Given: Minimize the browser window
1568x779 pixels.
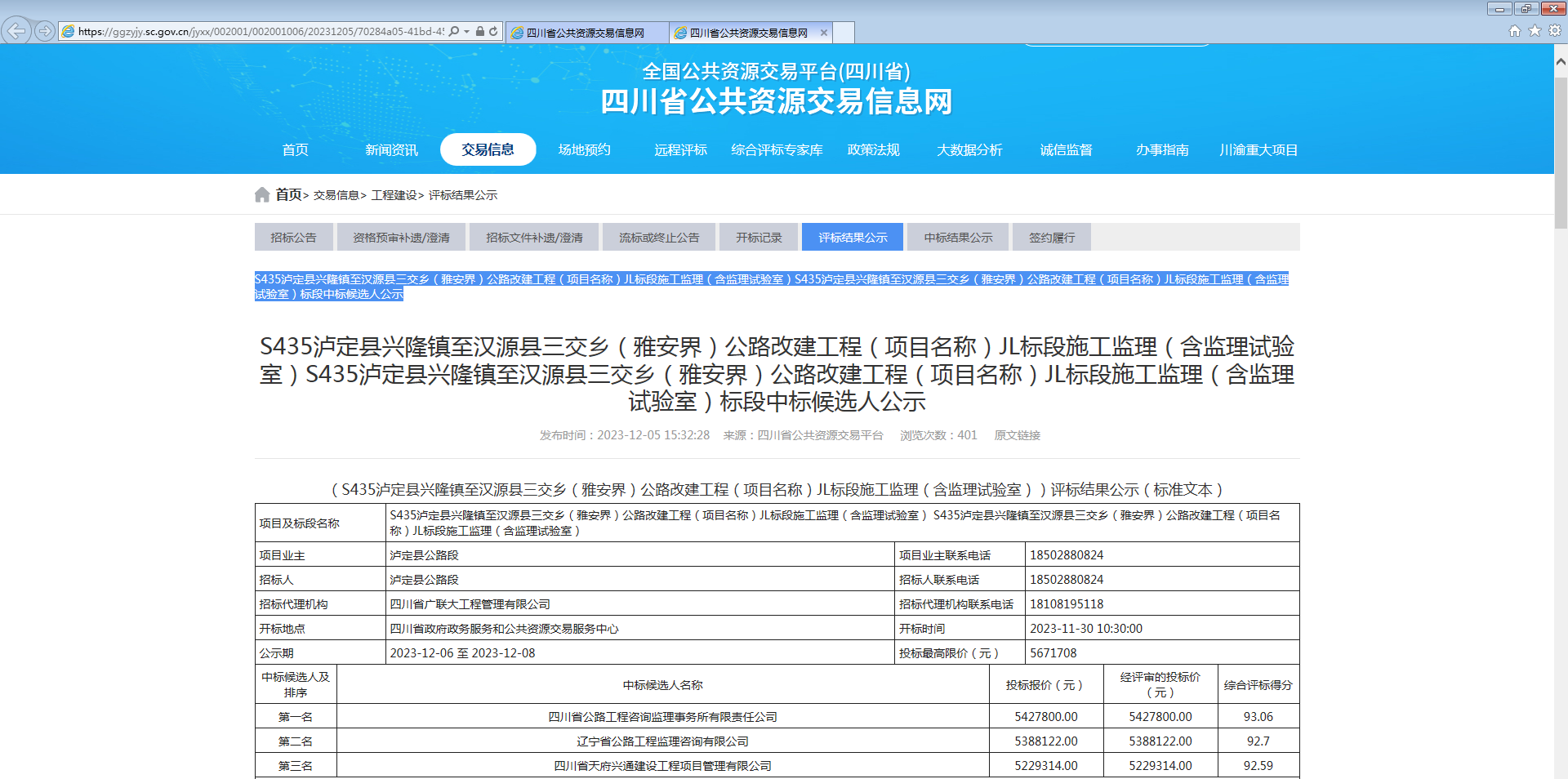Looking at the screenshot, I should (1499, 8).
